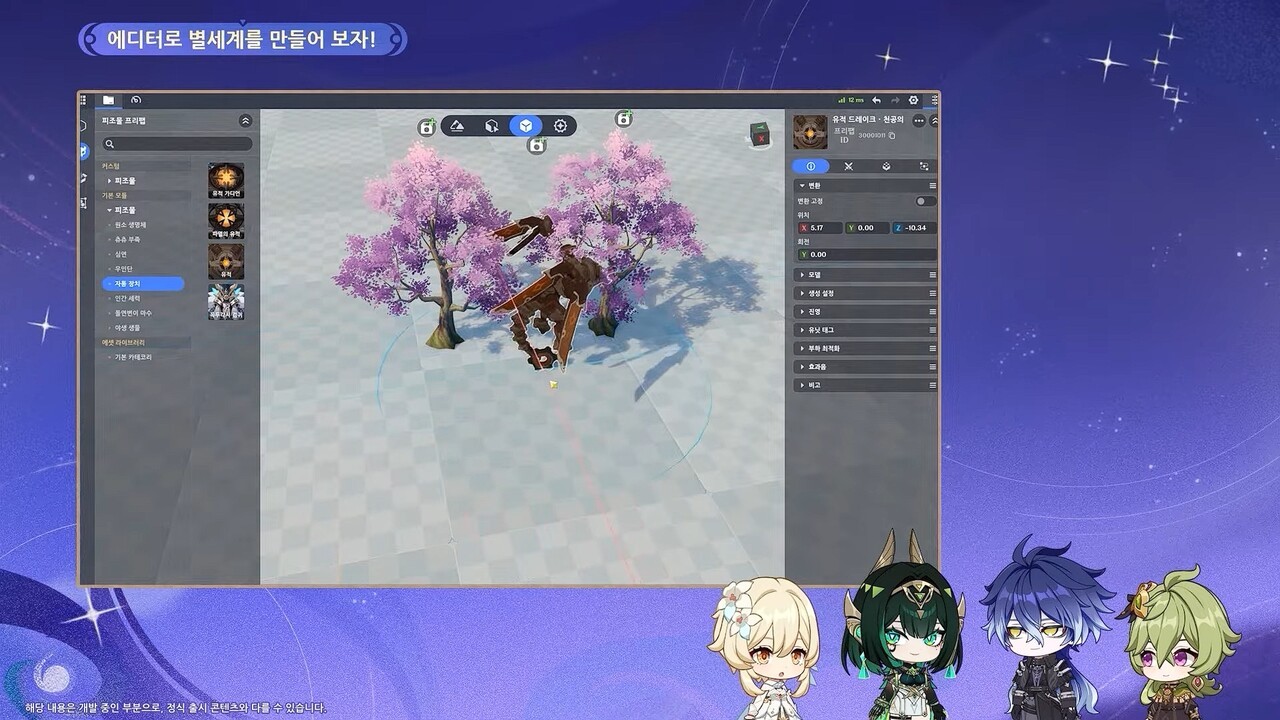Click the undo arrow in top bar

coord(877,100)
